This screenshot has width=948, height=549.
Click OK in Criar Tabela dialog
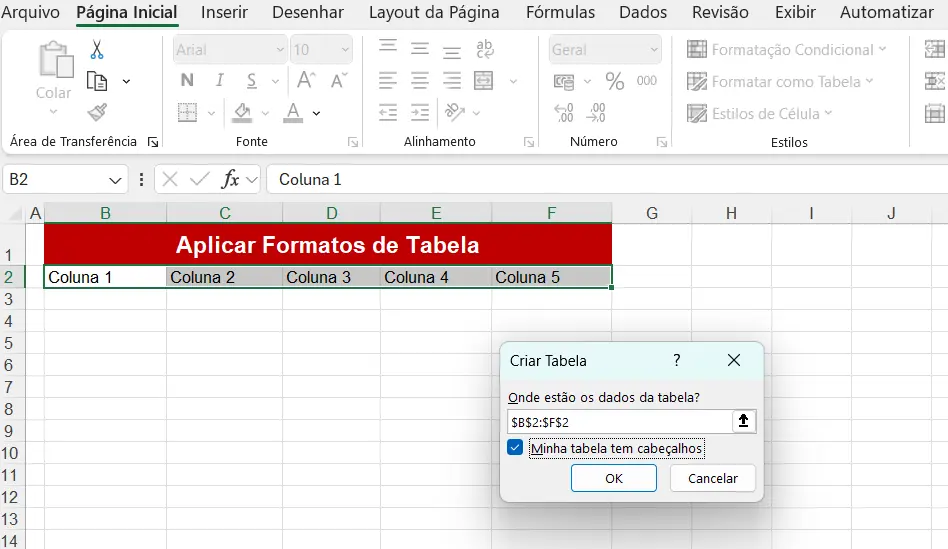coord(614,478)
